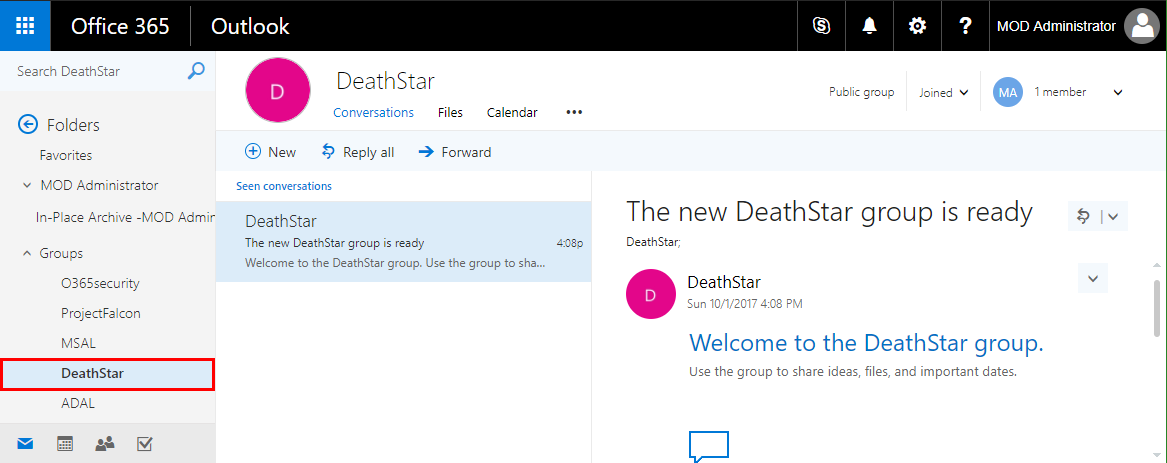This screenshot has width=1167, height=463.
Task: Open the People icon in bottom bar
Action: [x=104, y=444]
